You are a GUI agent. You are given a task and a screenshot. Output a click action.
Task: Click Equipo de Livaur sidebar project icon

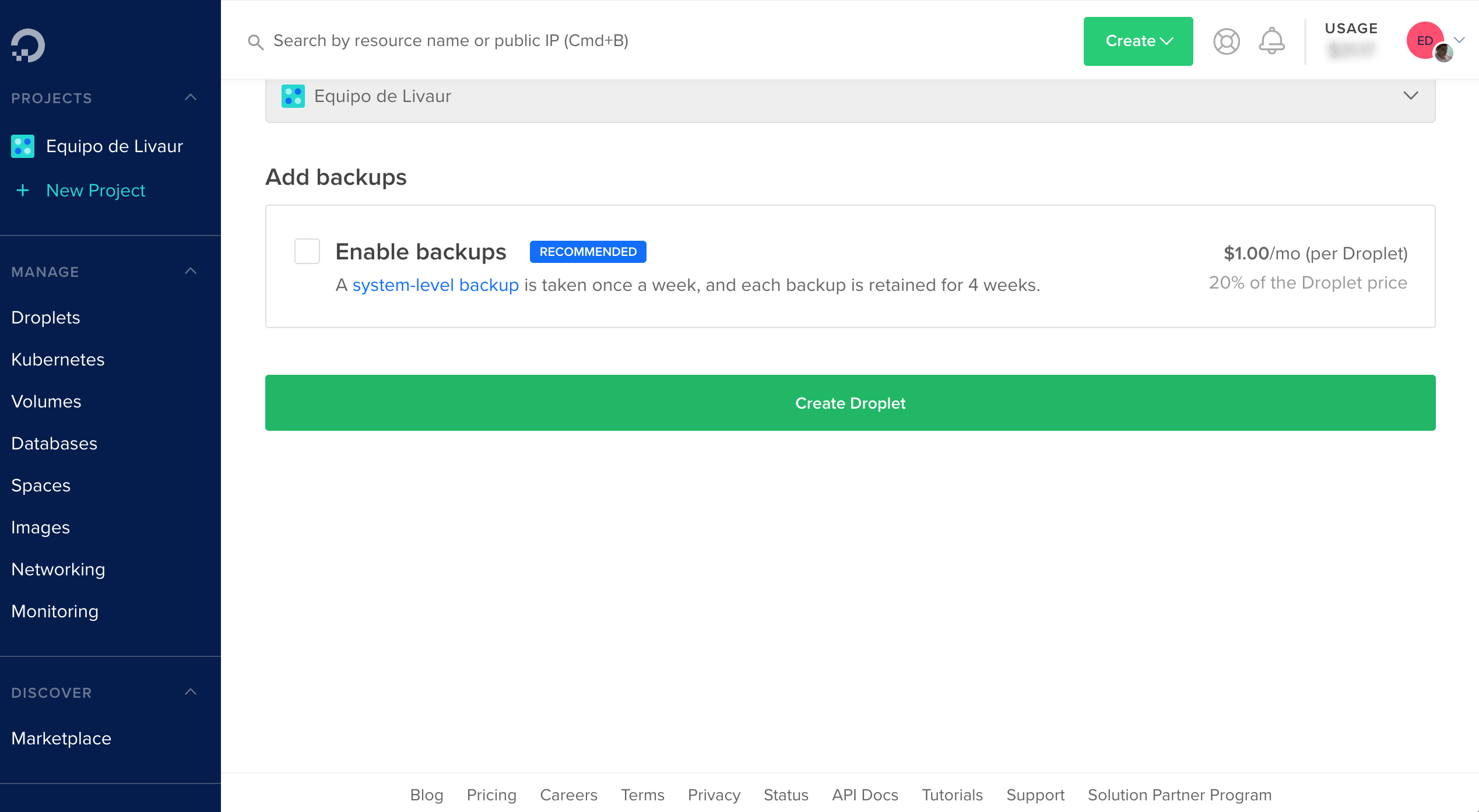point(23,146)
